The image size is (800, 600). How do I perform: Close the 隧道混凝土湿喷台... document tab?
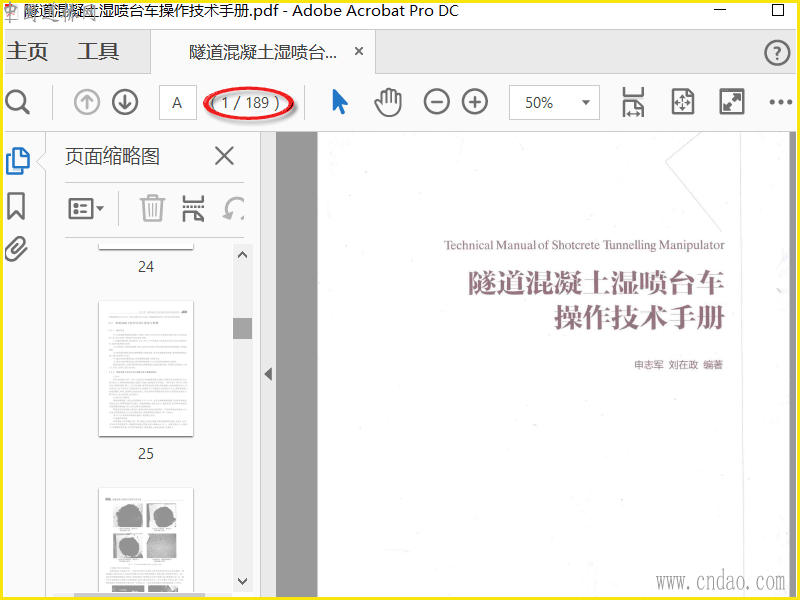click(359, 52)
